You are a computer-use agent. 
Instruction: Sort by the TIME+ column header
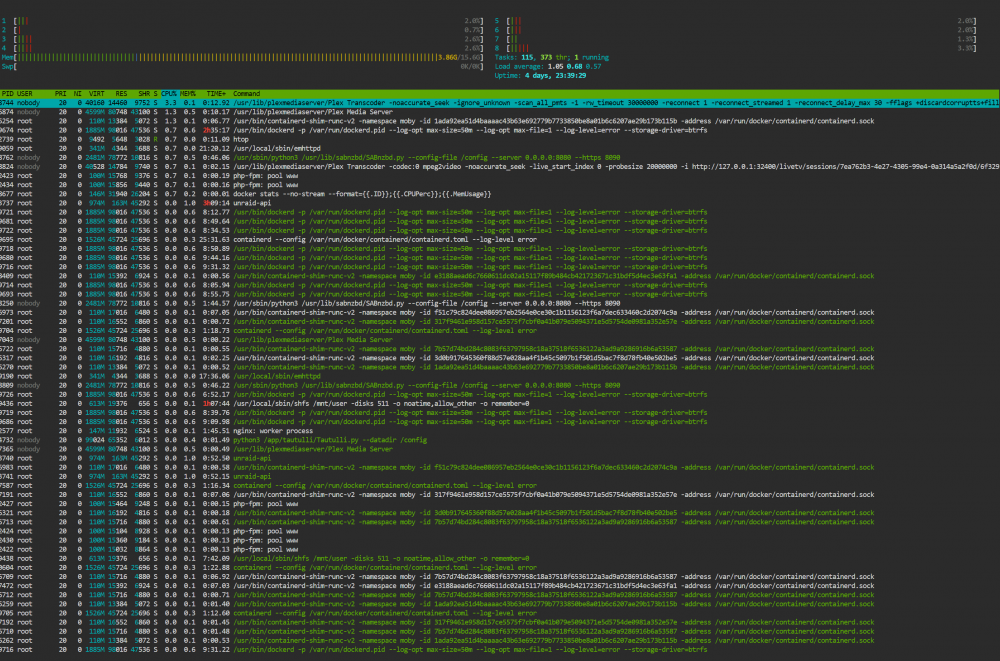click(x=216, y=94)
